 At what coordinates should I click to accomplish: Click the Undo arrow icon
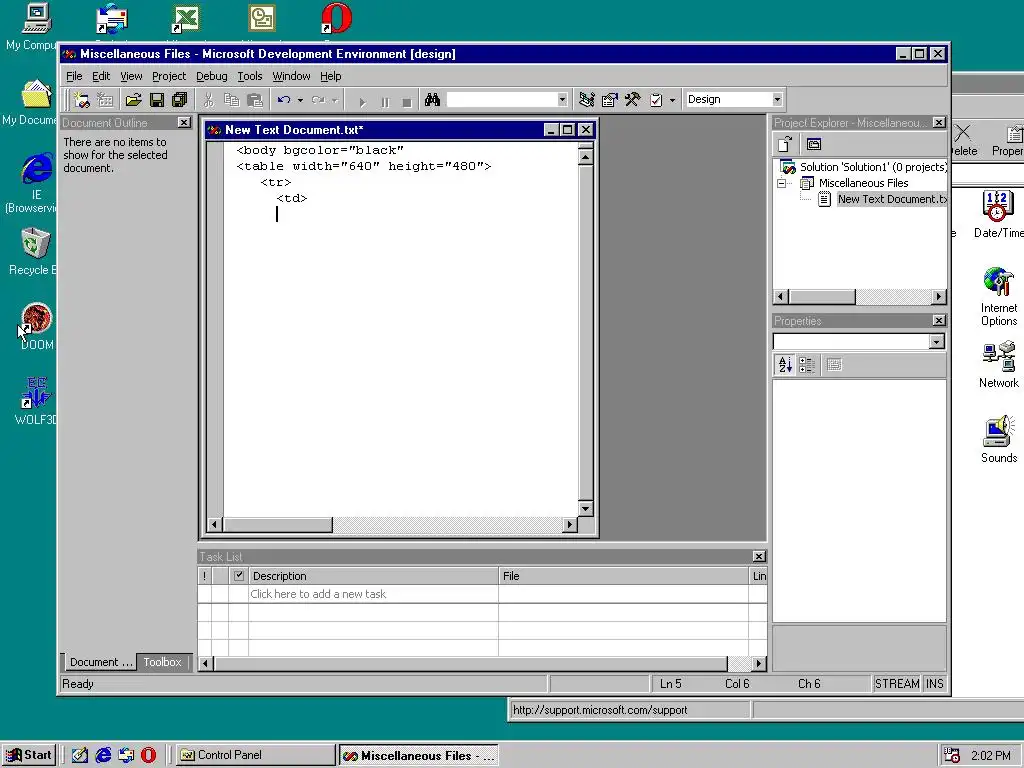pos(283,100)
